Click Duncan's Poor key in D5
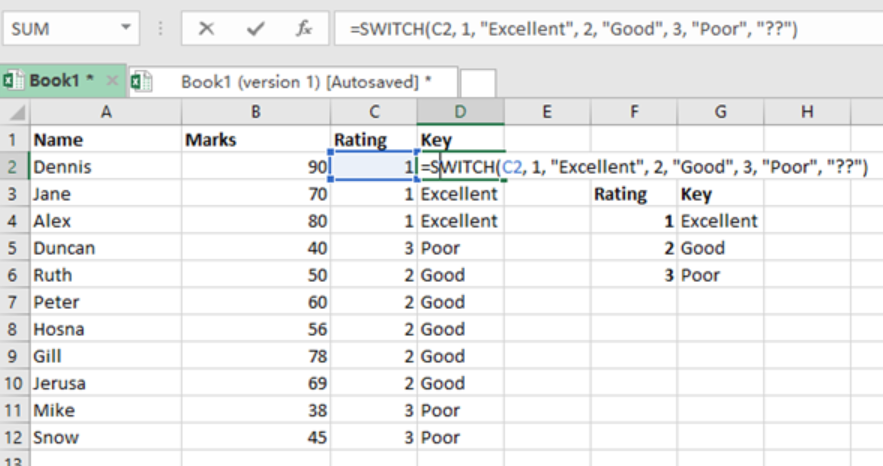The image size is (883, 466). click(461, 248)
